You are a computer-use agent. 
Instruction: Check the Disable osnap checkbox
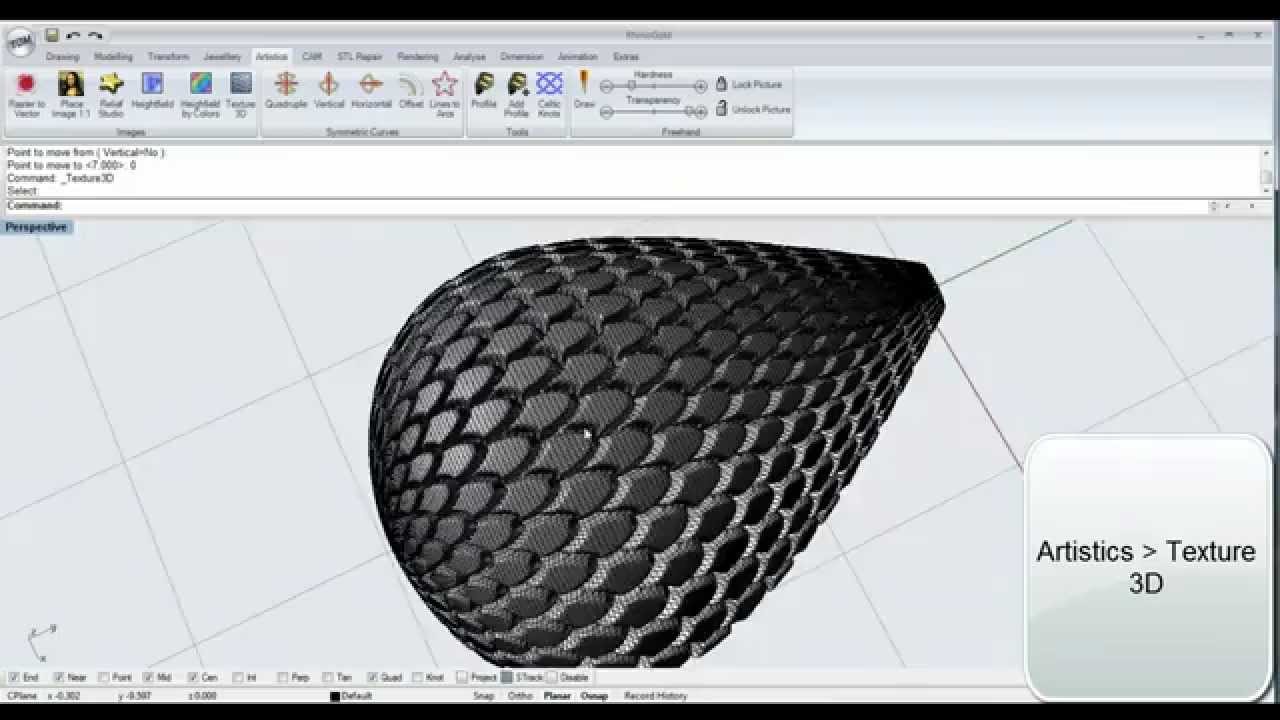551,677
